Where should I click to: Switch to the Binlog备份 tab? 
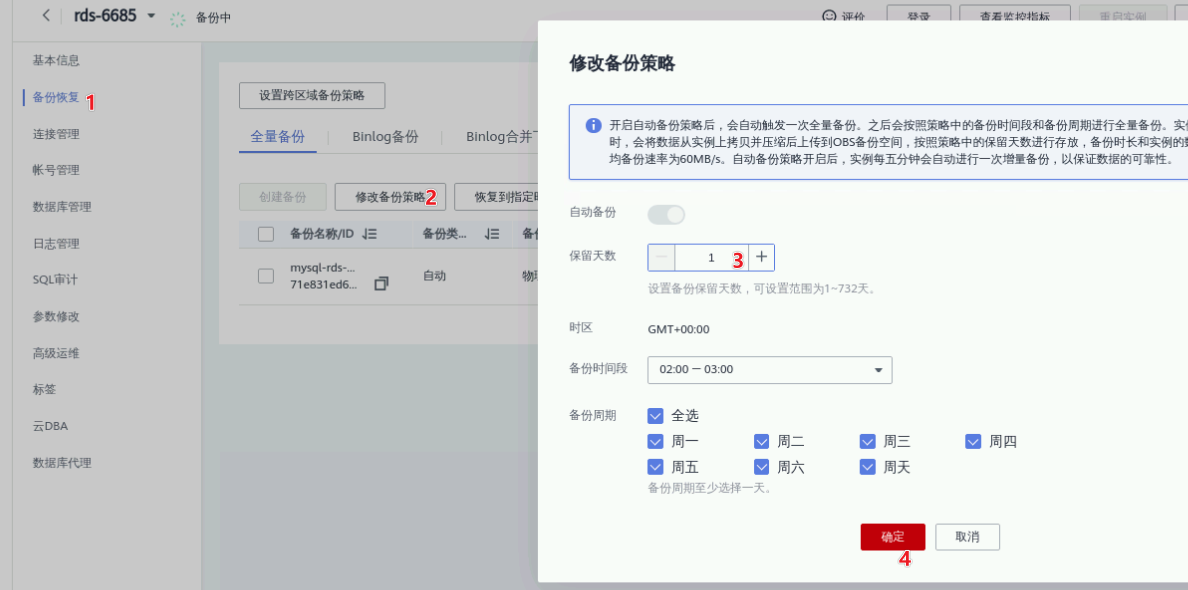[383, 136]
